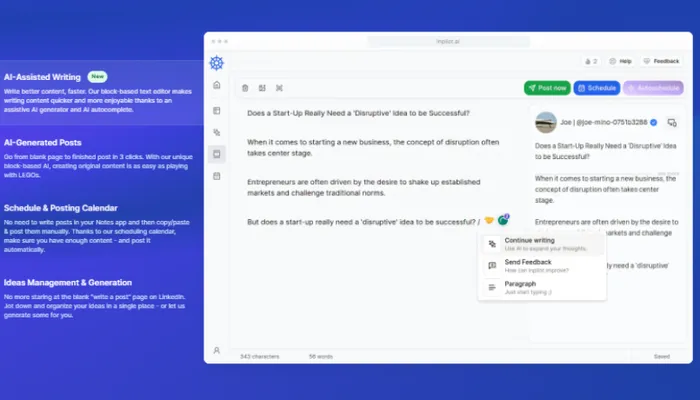The height and width of the screenshot is (400, 700).
Task: Click the green avatar badge in the editor
Action: click(503, 220)
